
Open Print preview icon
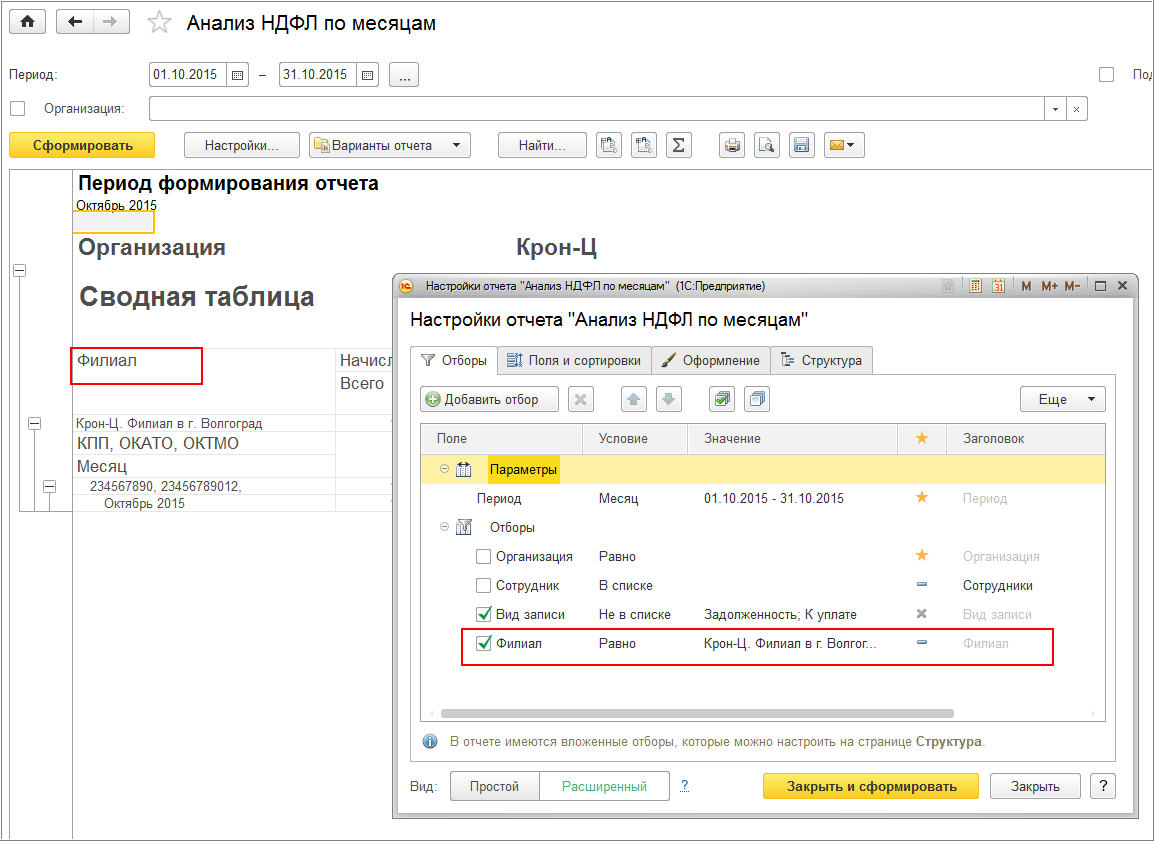(x=766, y=145)
